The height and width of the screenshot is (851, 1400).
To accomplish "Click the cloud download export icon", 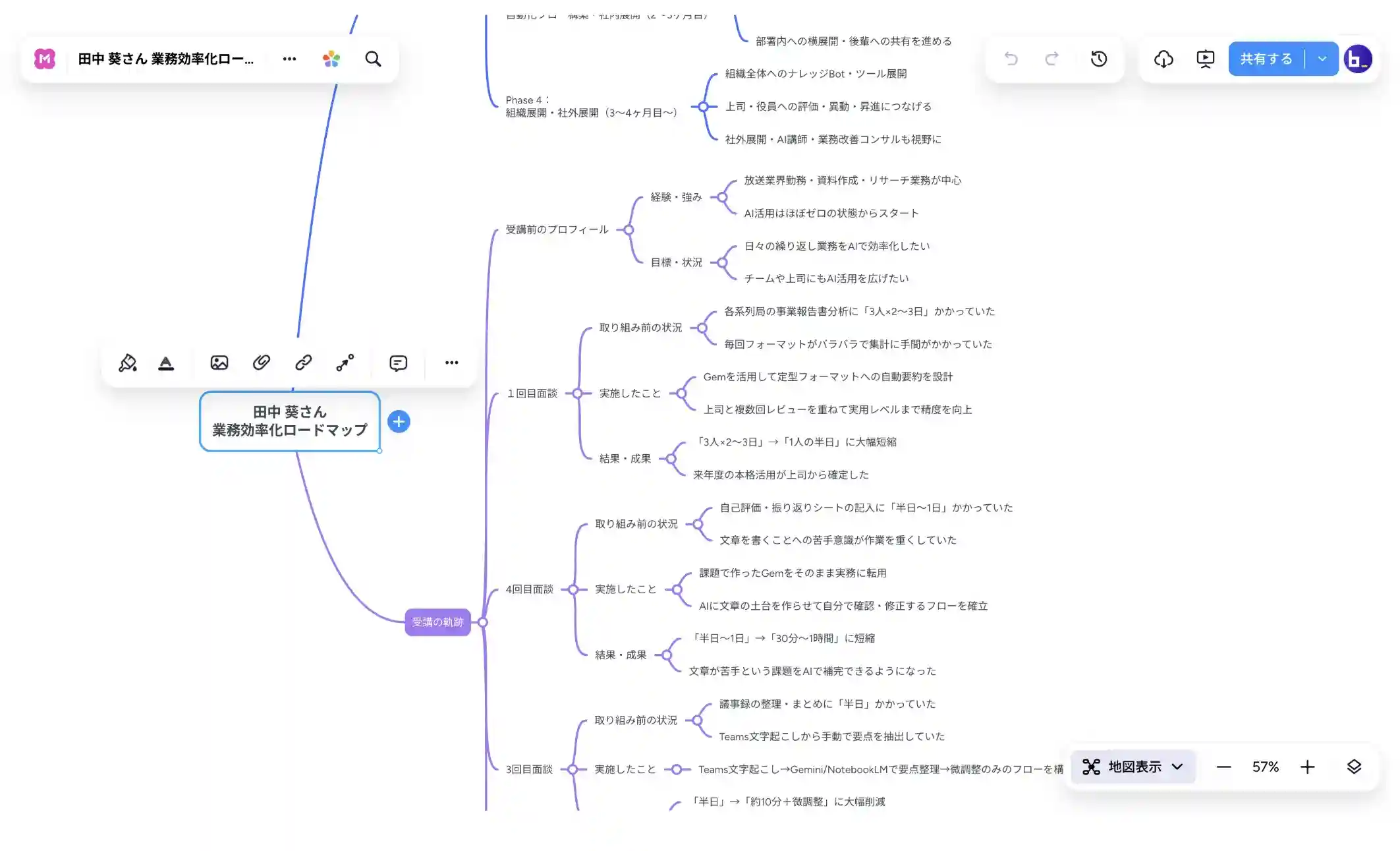I will pos(1163,59).
